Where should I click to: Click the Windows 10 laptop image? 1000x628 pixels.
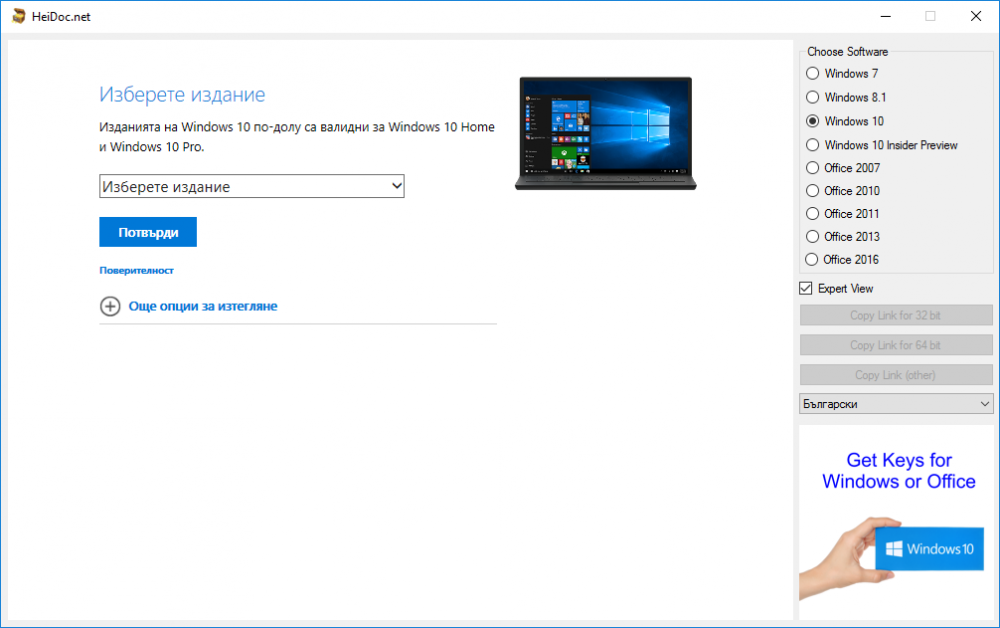coord(605,133)
